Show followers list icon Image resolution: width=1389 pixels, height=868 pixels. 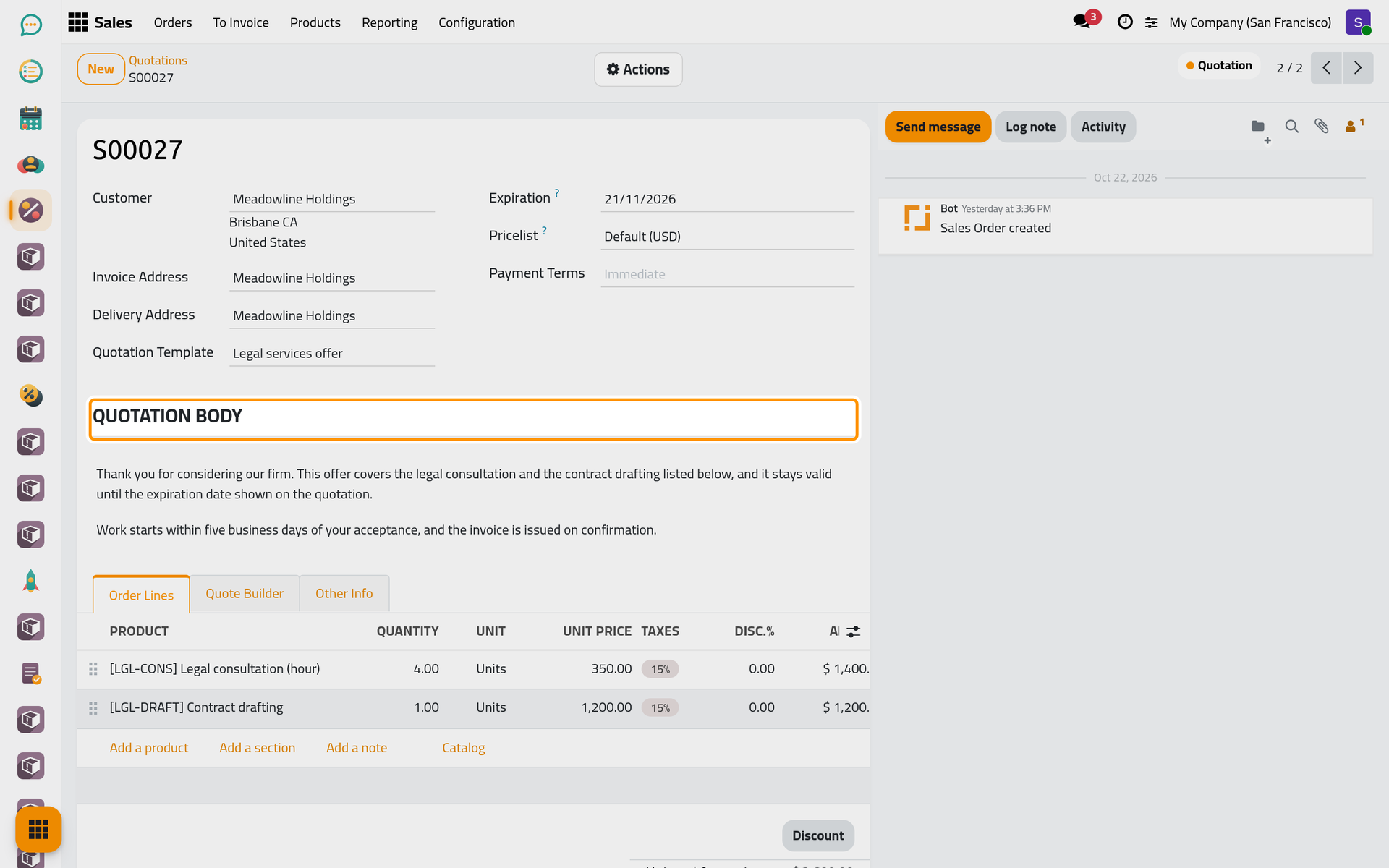pyautogui.click(x=1354, y=126)
